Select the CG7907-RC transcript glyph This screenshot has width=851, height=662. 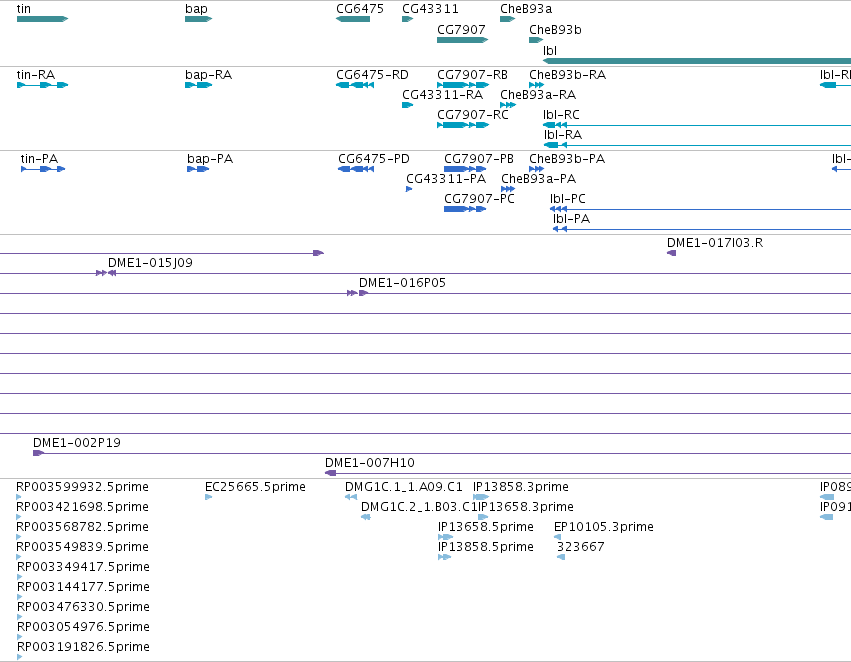coord(463,125)
